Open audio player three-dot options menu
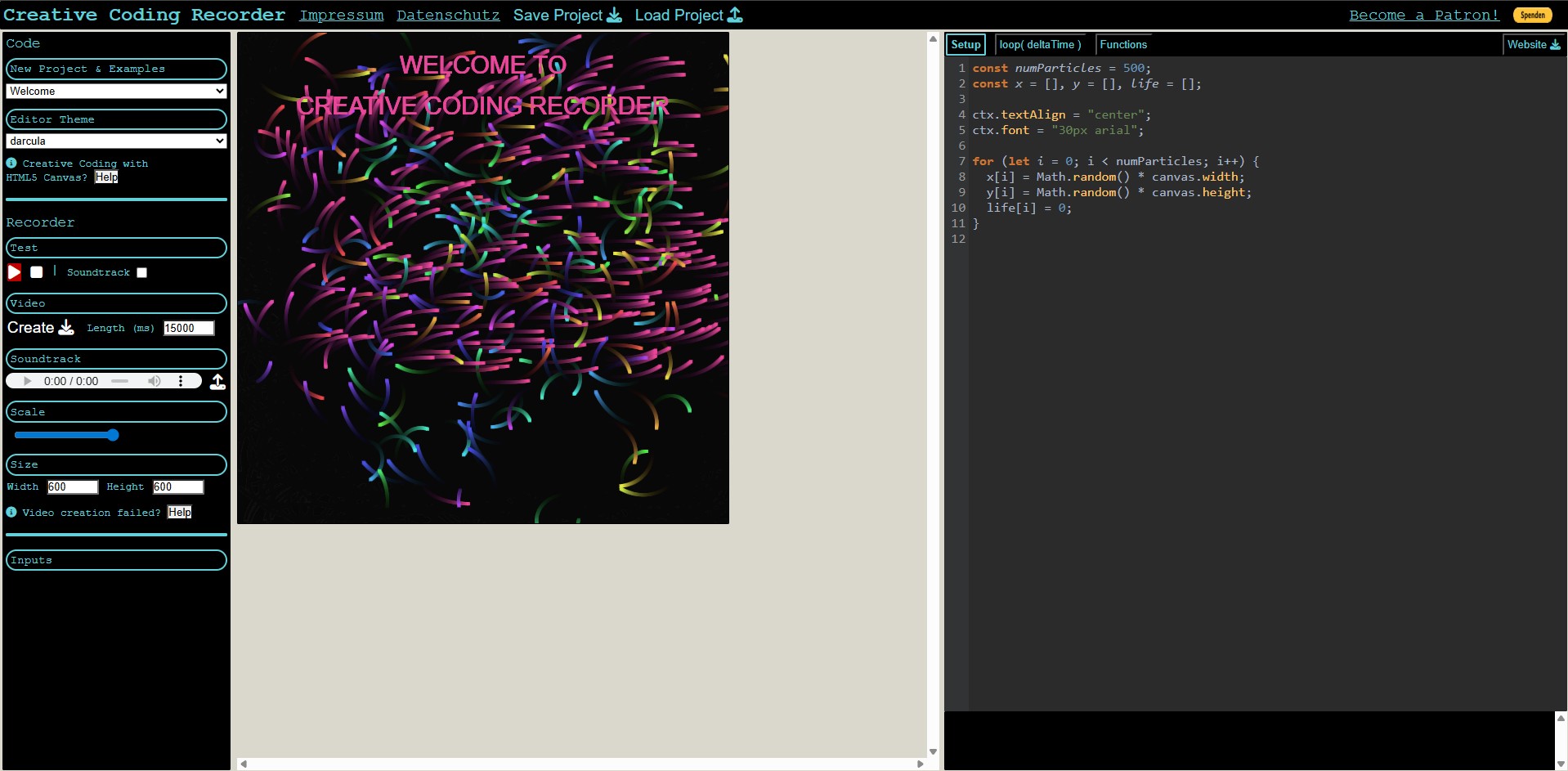Viewport: 1568px width, 771px height. point(181,381)
